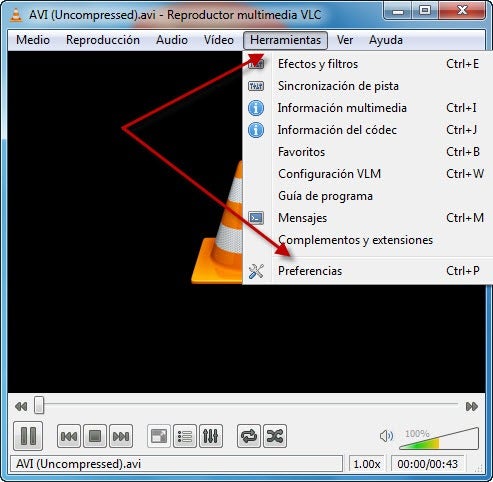The width and height of the screenshot is (493, 482).
Task: Step backward with the rewind arrows icon
Action: coord(21,406)
